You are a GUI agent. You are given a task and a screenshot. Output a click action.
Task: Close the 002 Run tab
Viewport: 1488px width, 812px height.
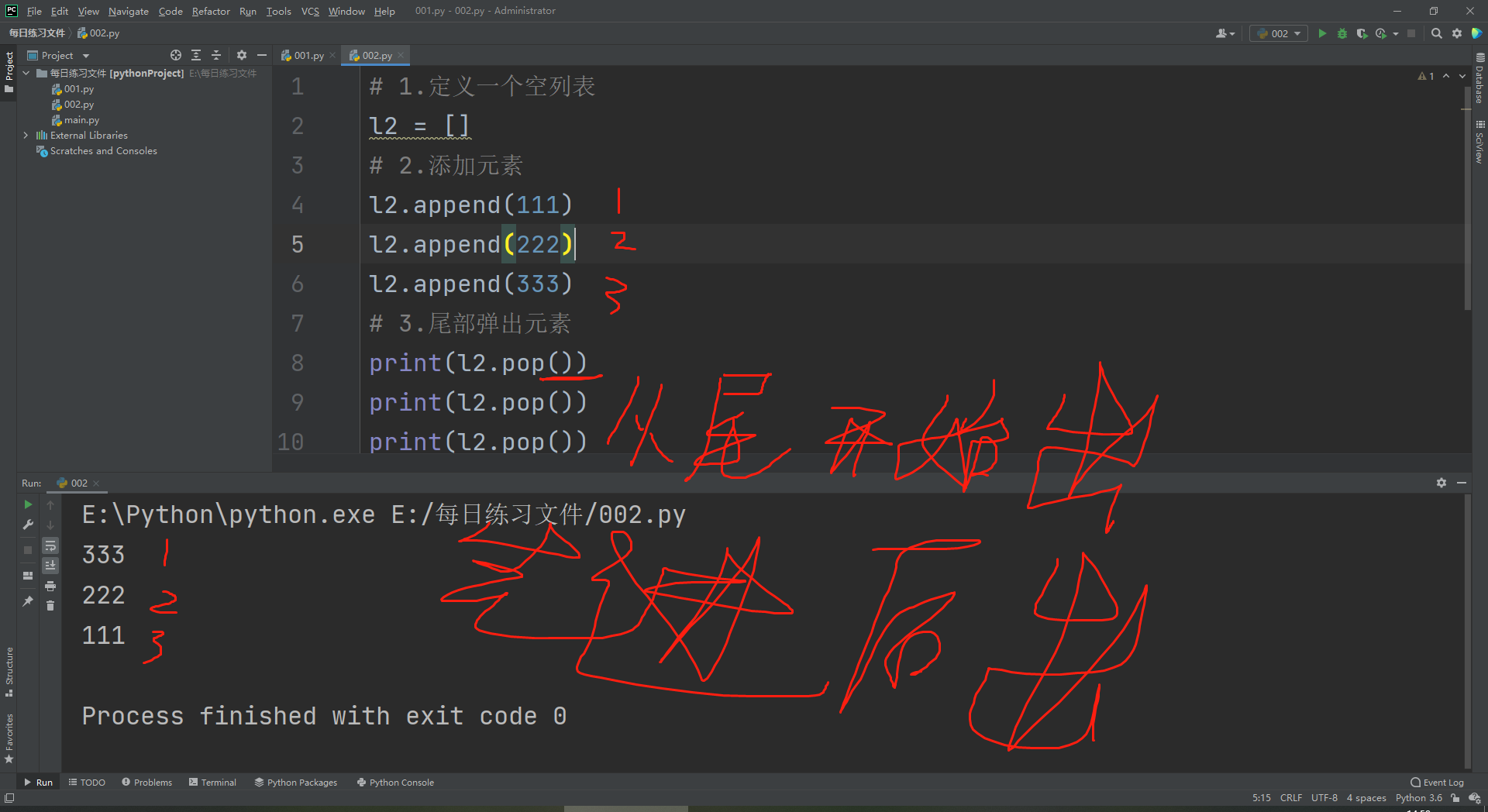pyautogui.click(x=96, y=483)
